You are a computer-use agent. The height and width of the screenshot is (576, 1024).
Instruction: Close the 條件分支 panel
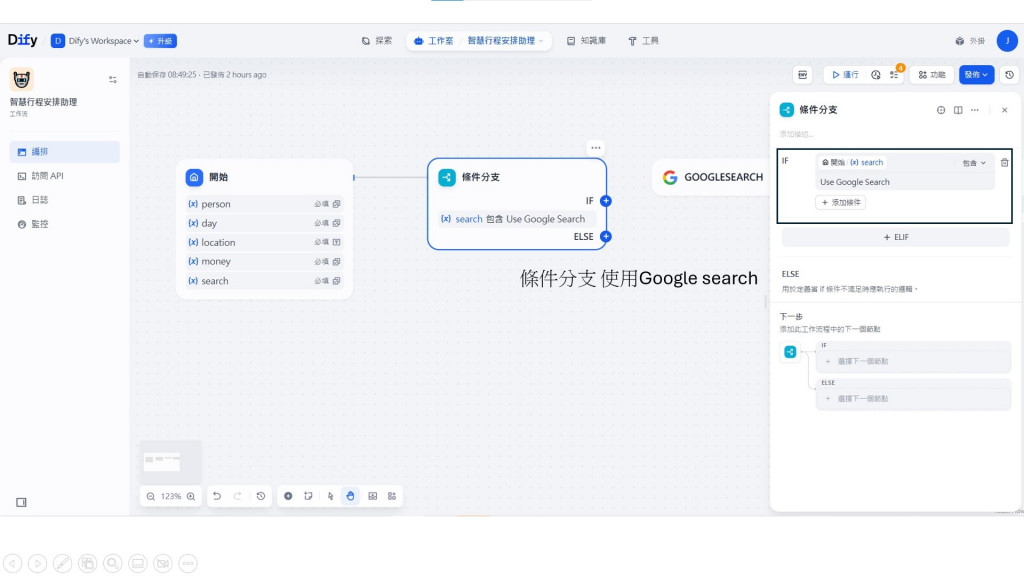(x=1004, y=110)
